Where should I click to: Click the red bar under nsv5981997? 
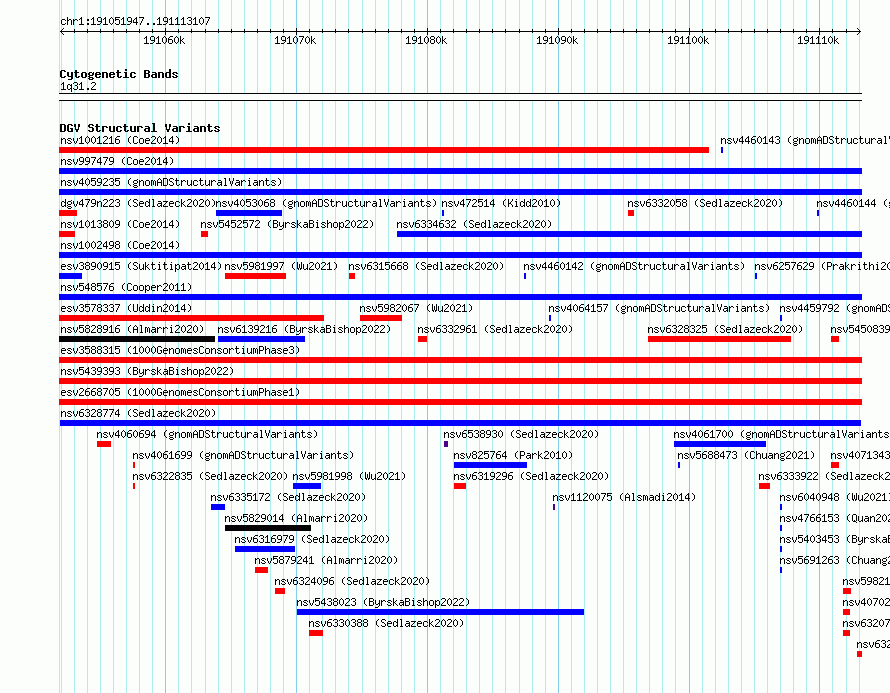pyautogui.click(x=255, y=276)
